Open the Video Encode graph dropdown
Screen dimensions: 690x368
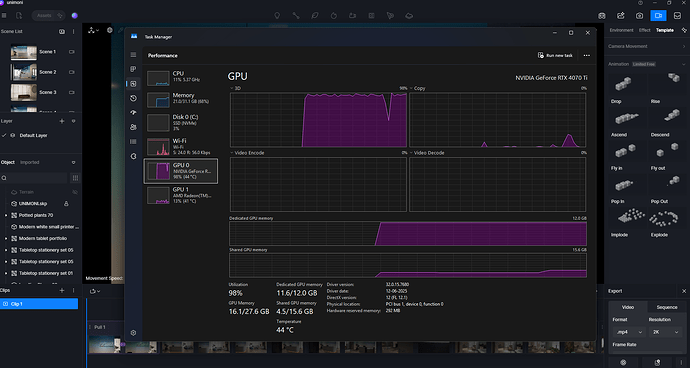click(232, 153)
